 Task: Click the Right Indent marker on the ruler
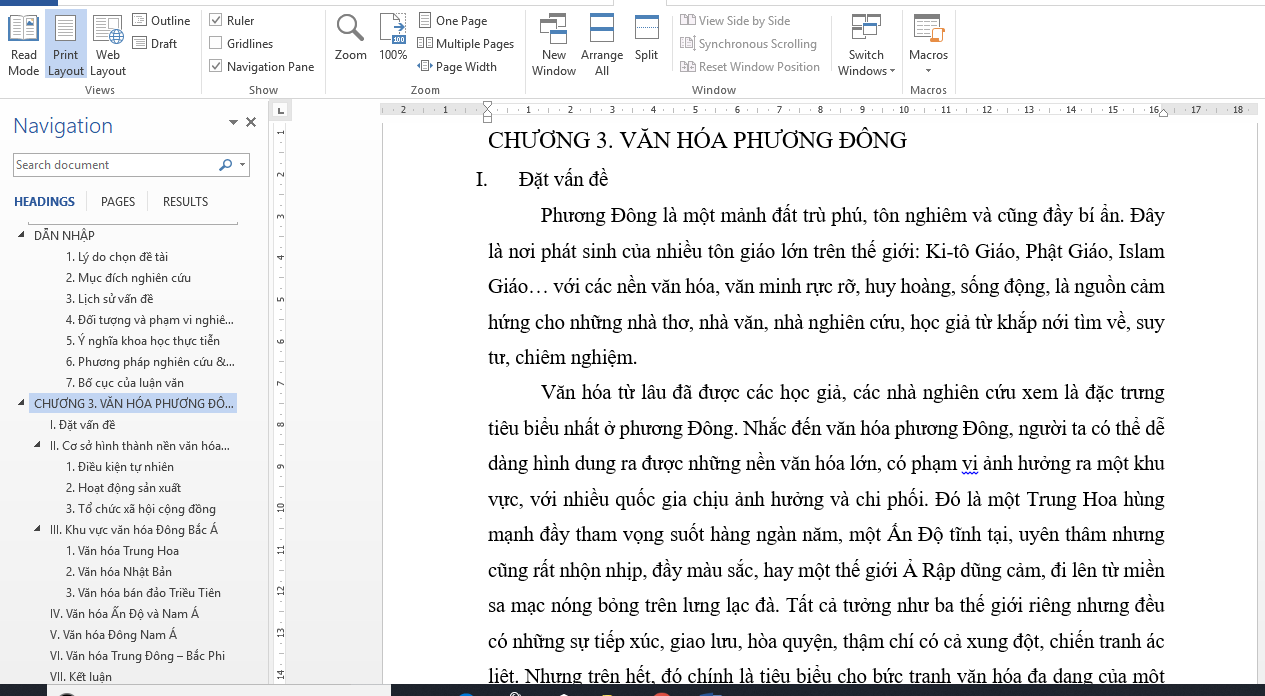coord(1162,113)
